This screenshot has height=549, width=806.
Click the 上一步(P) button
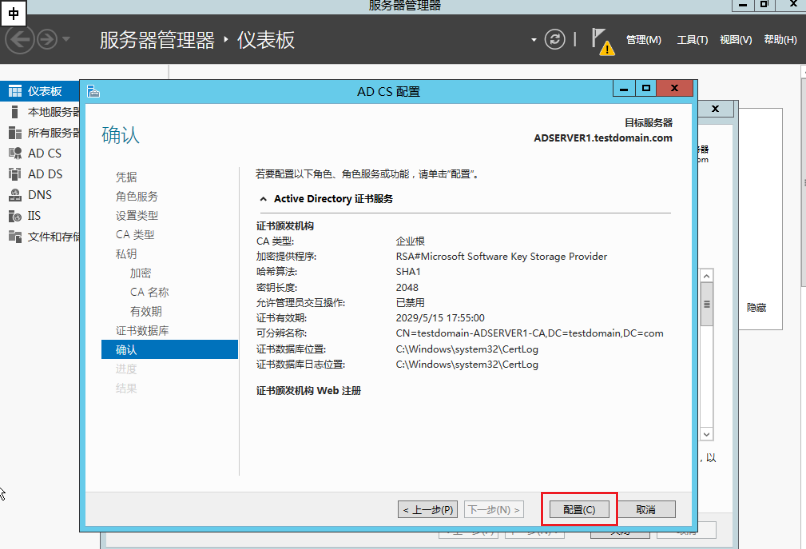coord(428,509)
